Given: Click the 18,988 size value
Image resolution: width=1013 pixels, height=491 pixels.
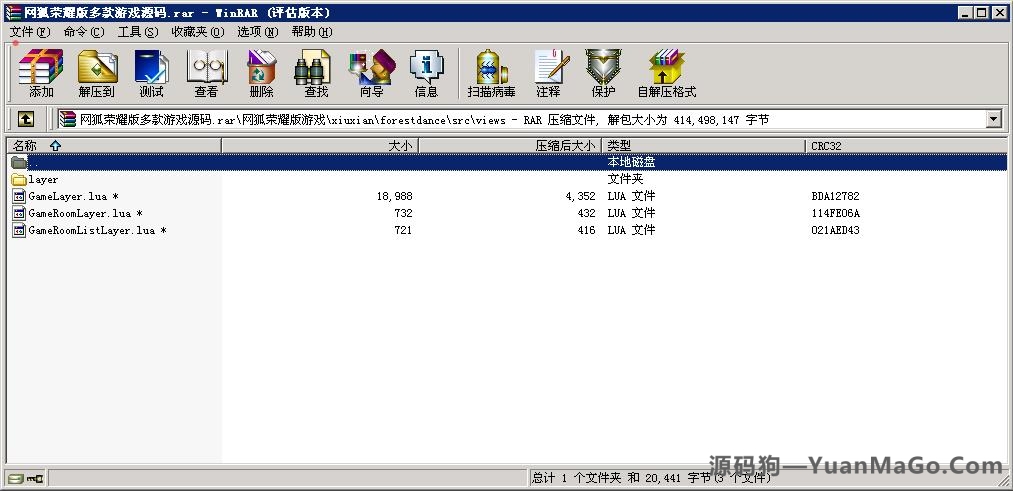Looking at the screenshot, I should coord(395,196).
